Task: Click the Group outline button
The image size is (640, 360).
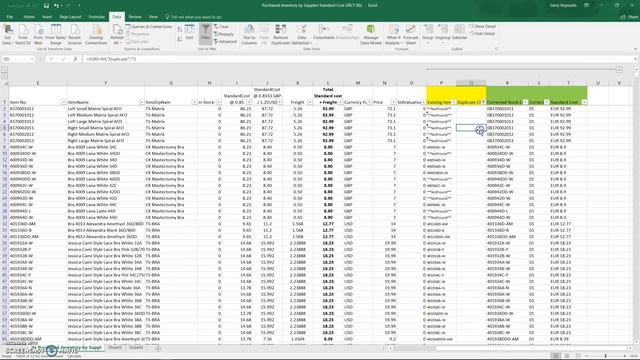Action: 428,33
